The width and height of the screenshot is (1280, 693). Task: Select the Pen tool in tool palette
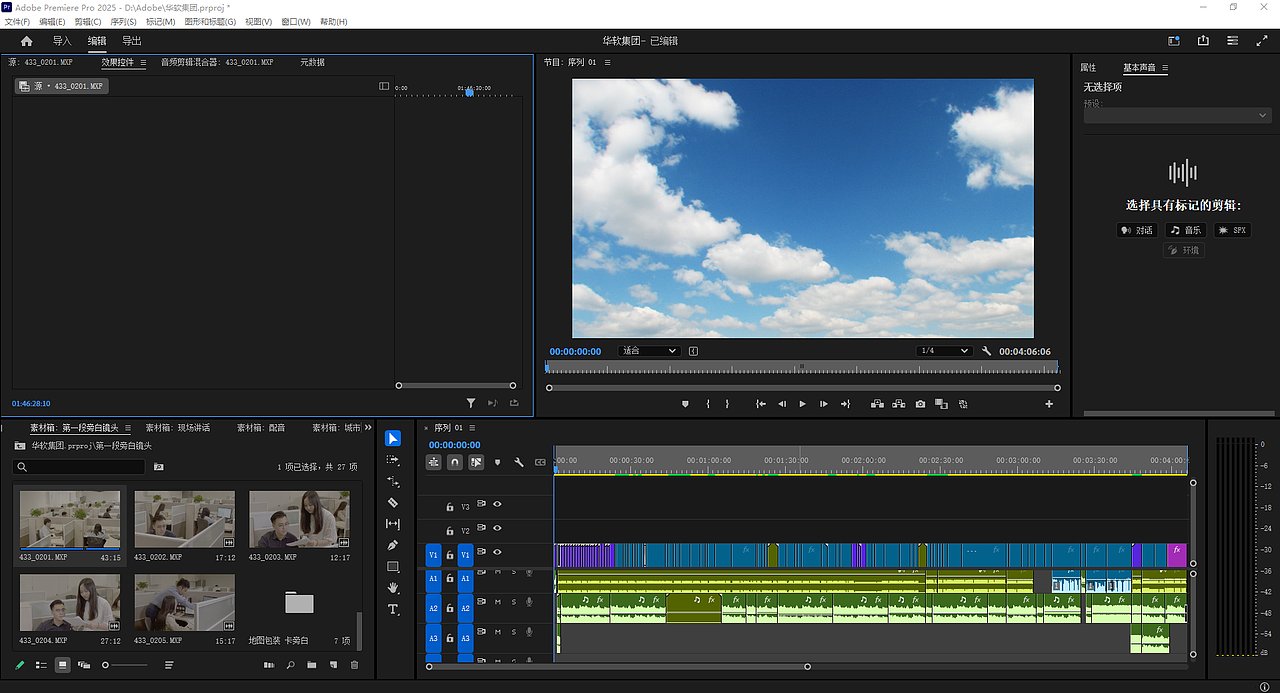(x=393, y=545)
